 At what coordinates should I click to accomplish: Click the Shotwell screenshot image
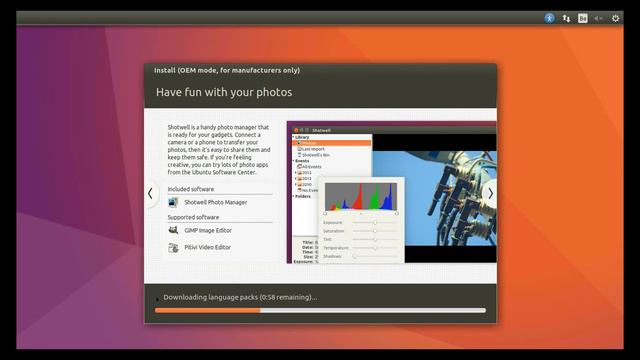click(x=392, y=192)
